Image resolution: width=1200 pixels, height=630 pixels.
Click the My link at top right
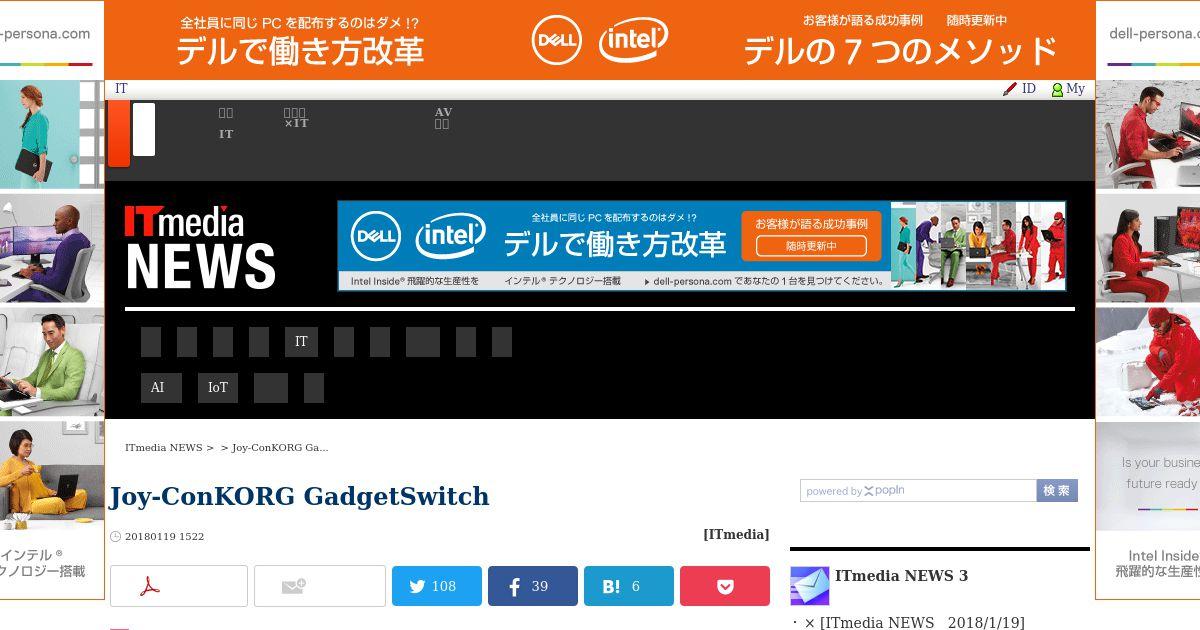pos(1075,89)
